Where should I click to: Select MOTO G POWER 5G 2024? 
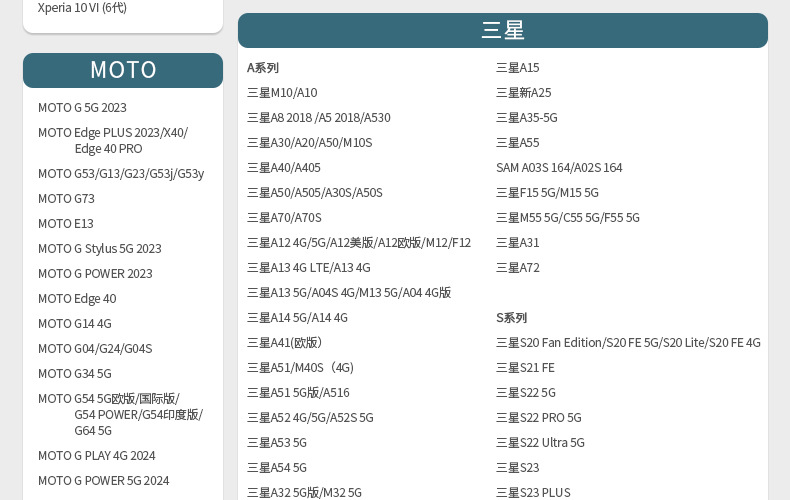click(103, 481)
